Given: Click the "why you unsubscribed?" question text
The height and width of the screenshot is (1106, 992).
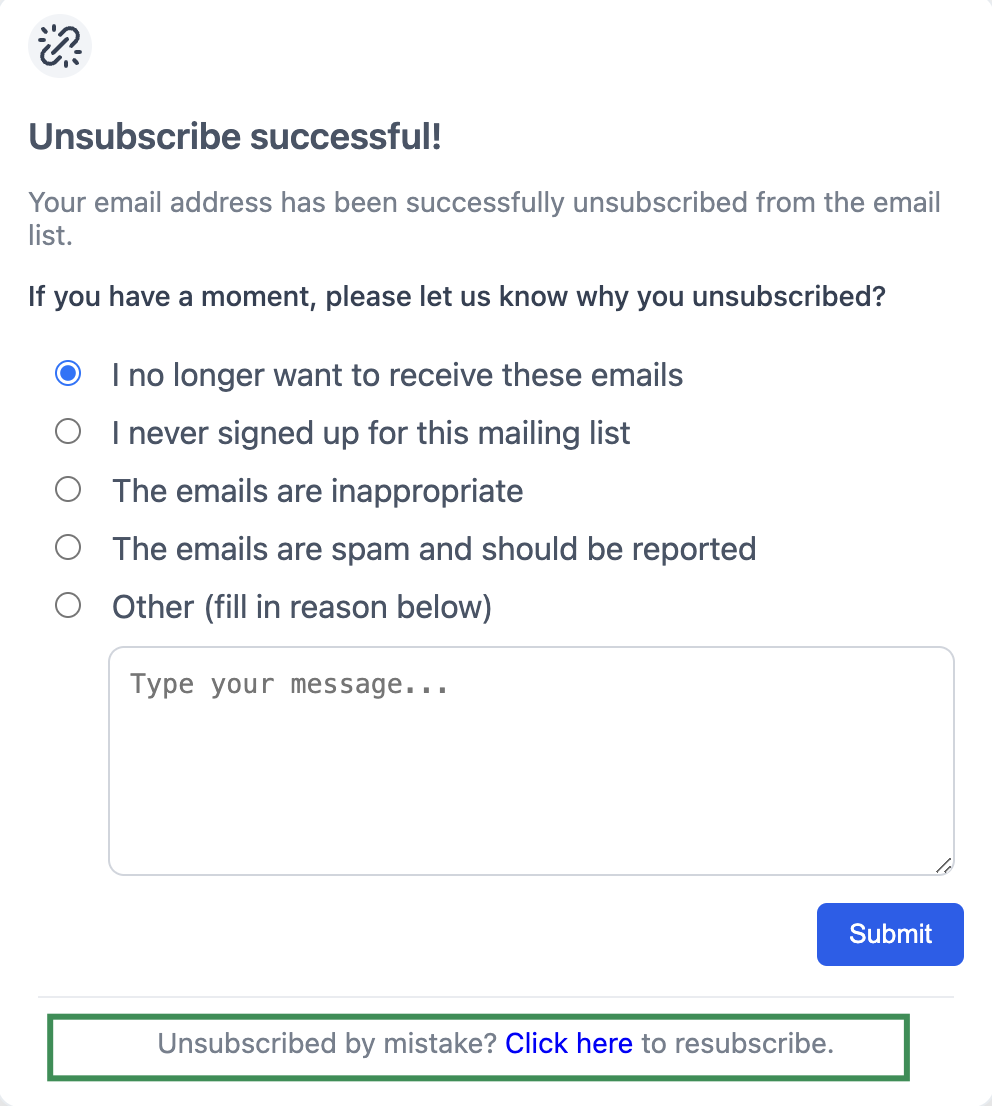Looking at the screenshot, I should [x=456, y=297].
